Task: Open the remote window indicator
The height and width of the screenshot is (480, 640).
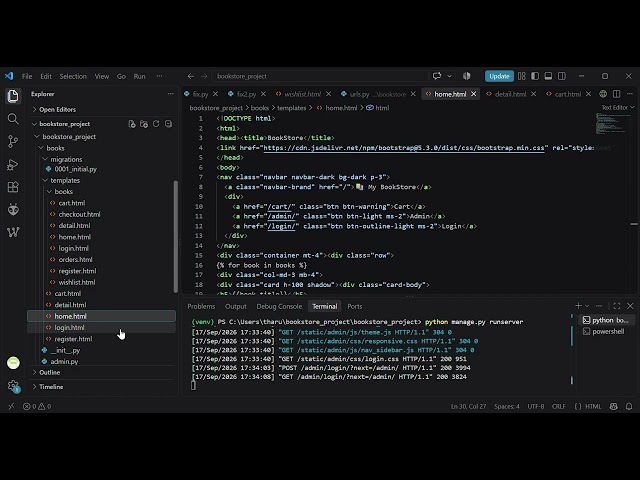Action: (11, 407)
